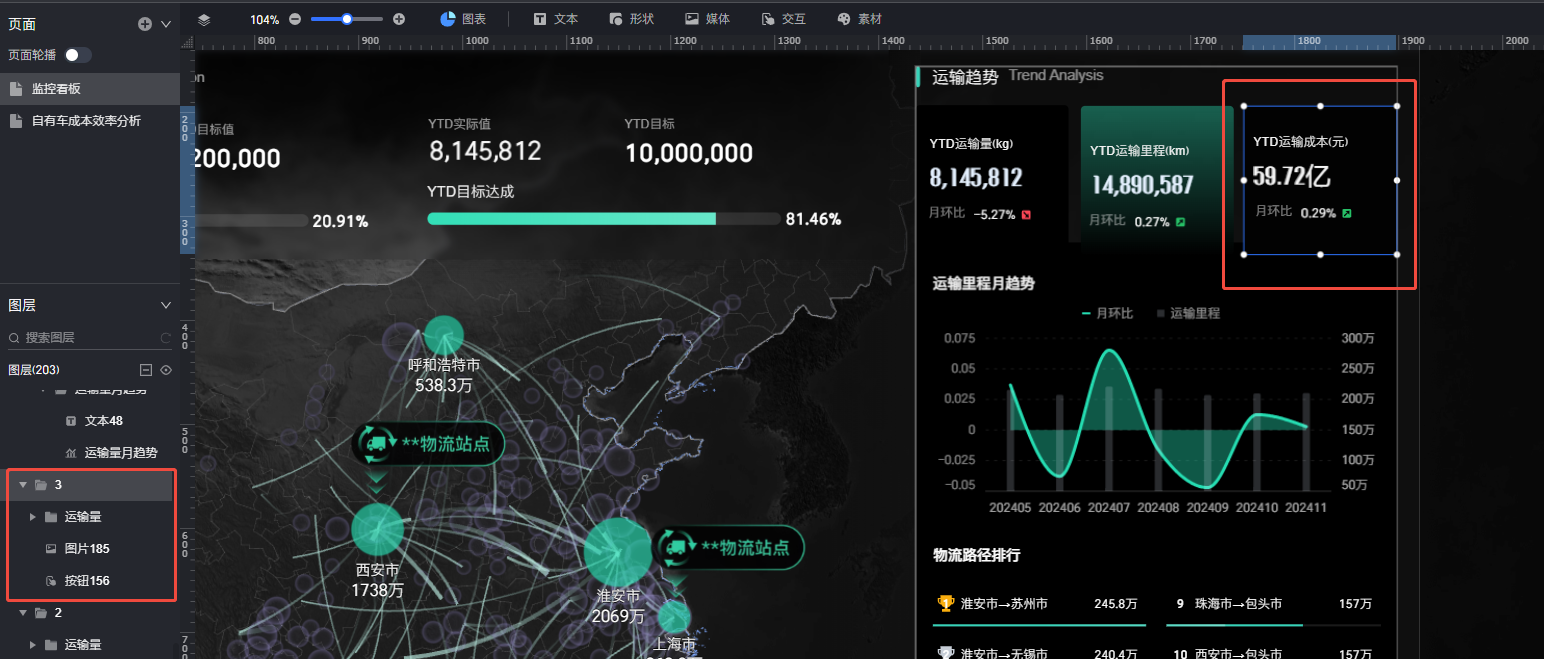Select the 监控看板 page
The width and height of the screenshot is (1544, 659).
tap(56, 89)
